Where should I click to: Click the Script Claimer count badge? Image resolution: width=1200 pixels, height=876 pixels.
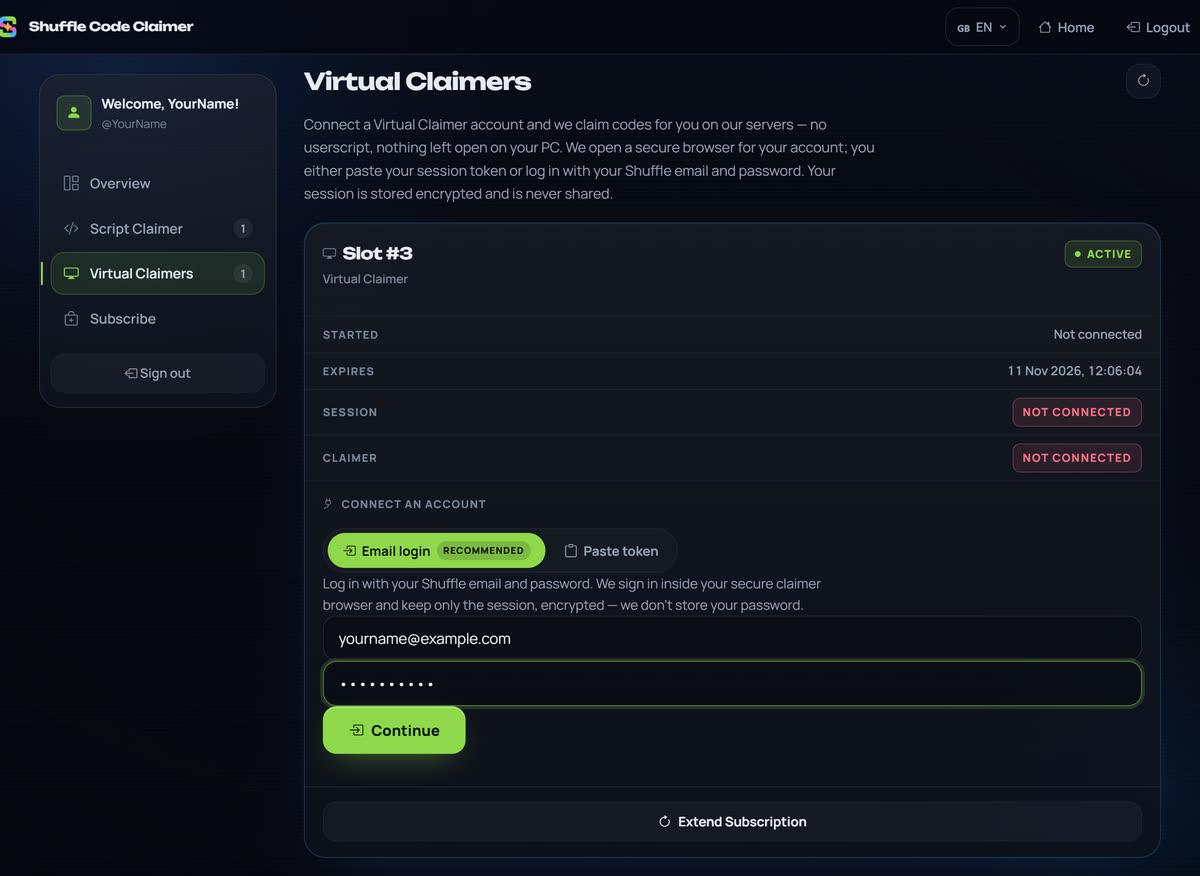pyautogui.click(x=243, y=228)
